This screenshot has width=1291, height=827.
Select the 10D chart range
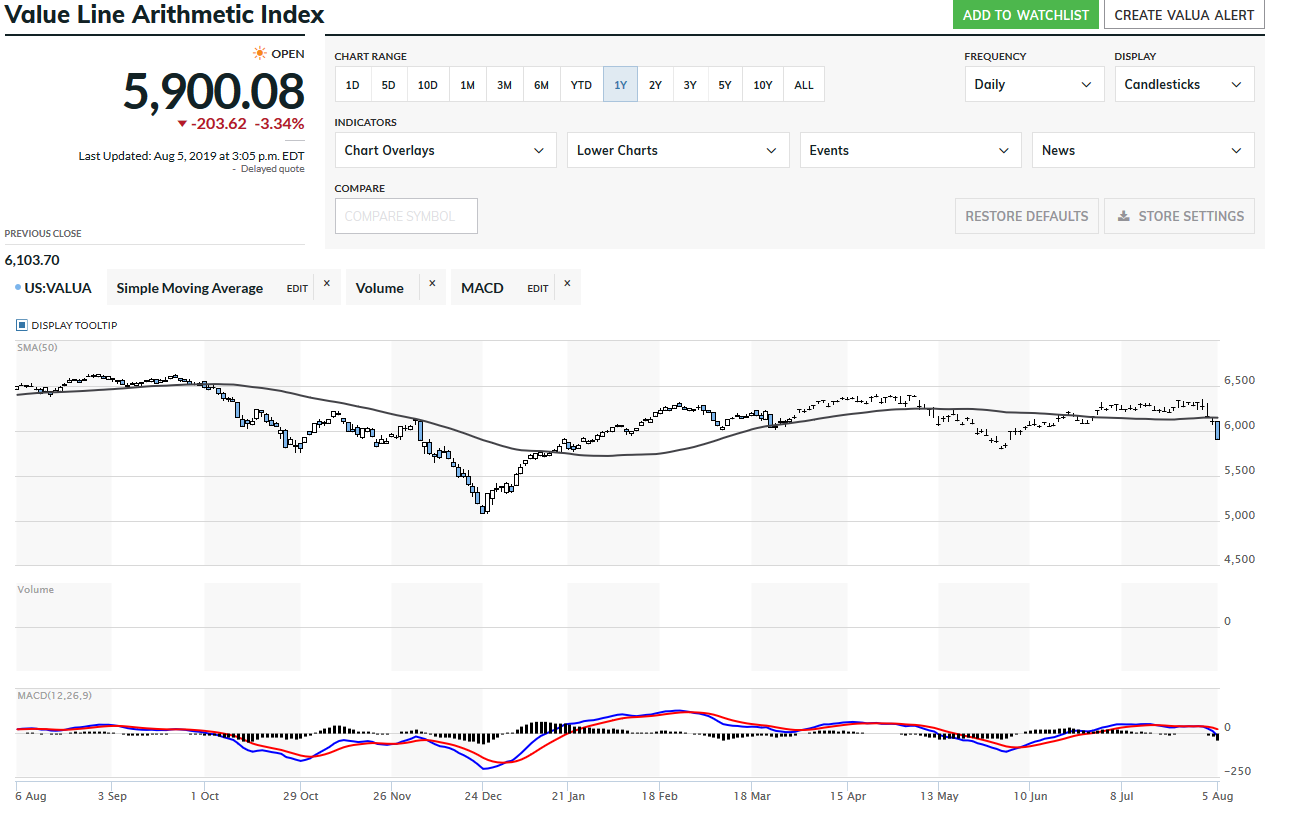click(428, 85)
